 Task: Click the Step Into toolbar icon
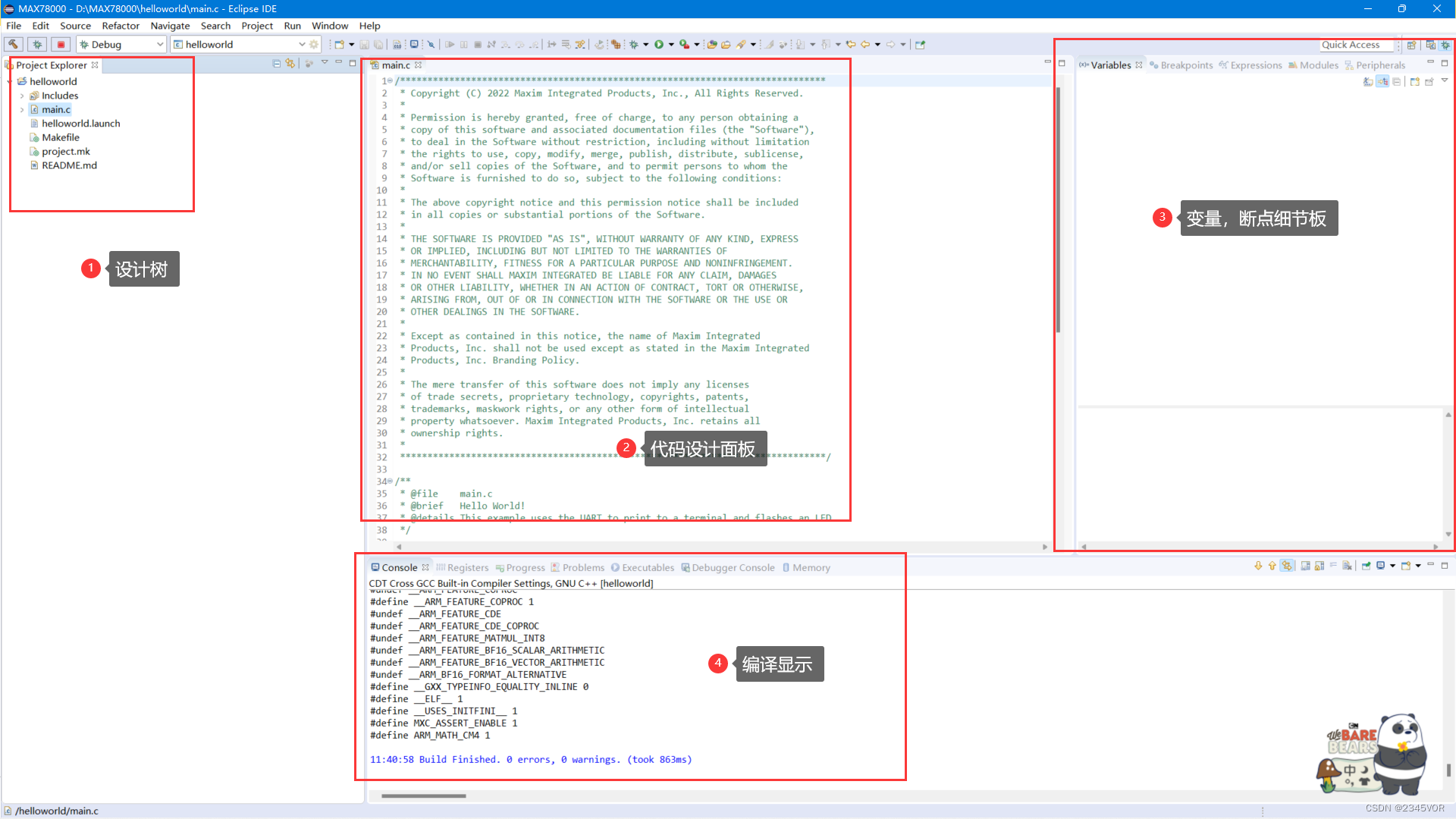pyautogui.click(x=506, y=45)
